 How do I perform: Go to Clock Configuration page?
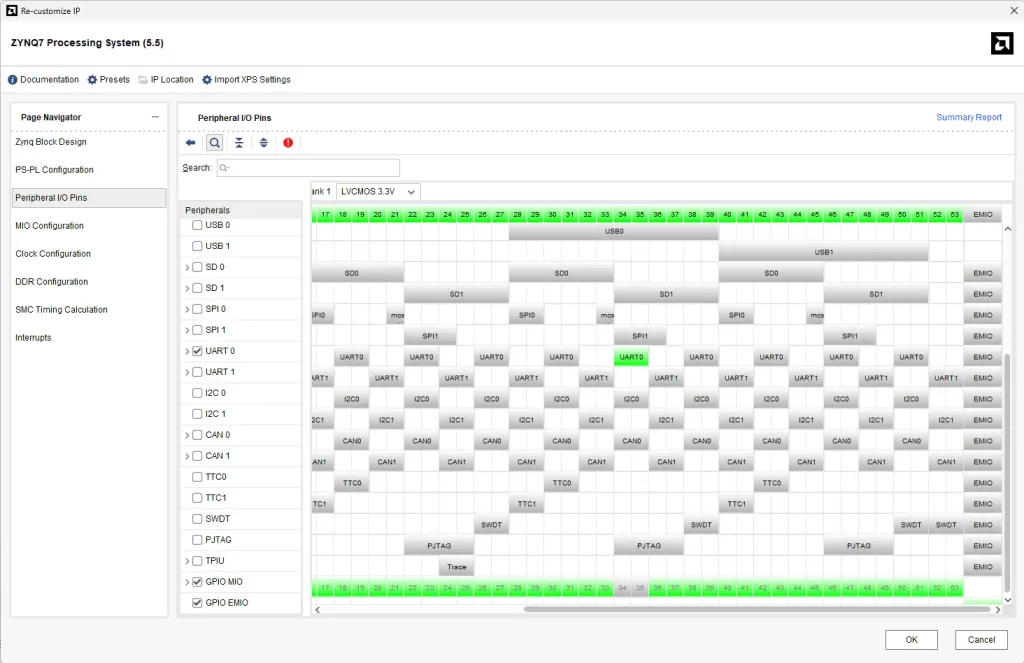53,254
